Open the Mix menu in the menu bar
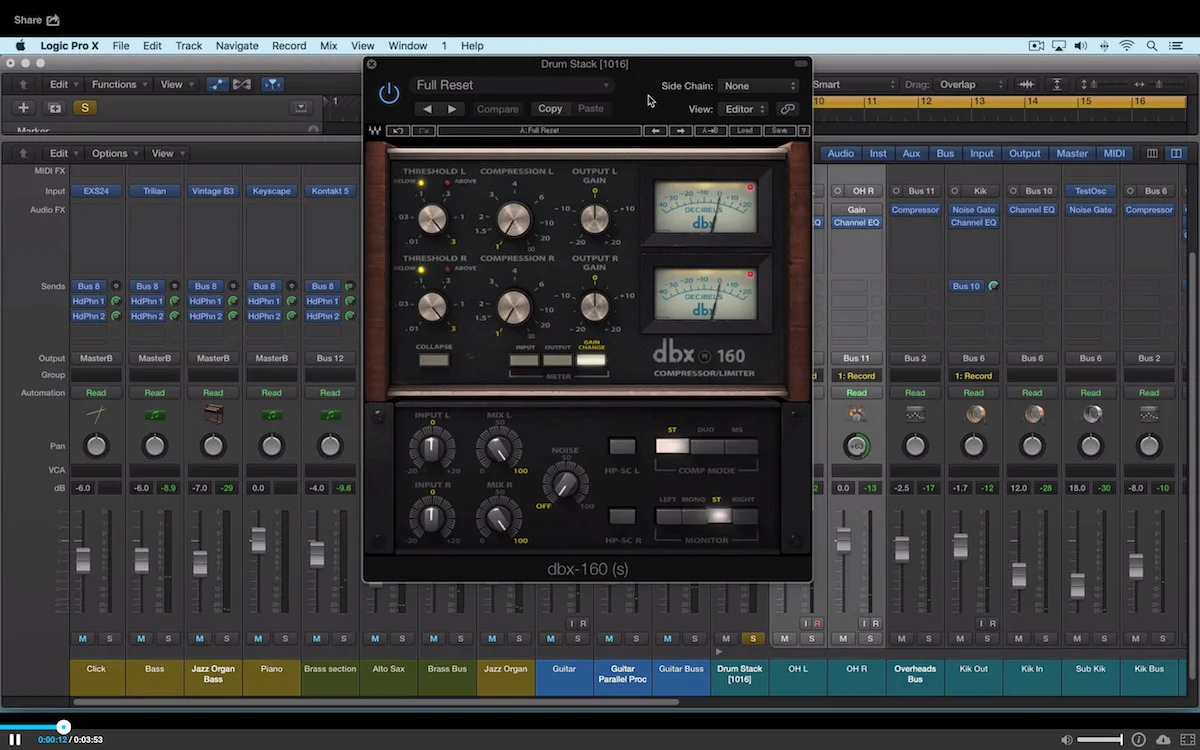This screenshot has height=750, width=1200. (x=327, y=45)
